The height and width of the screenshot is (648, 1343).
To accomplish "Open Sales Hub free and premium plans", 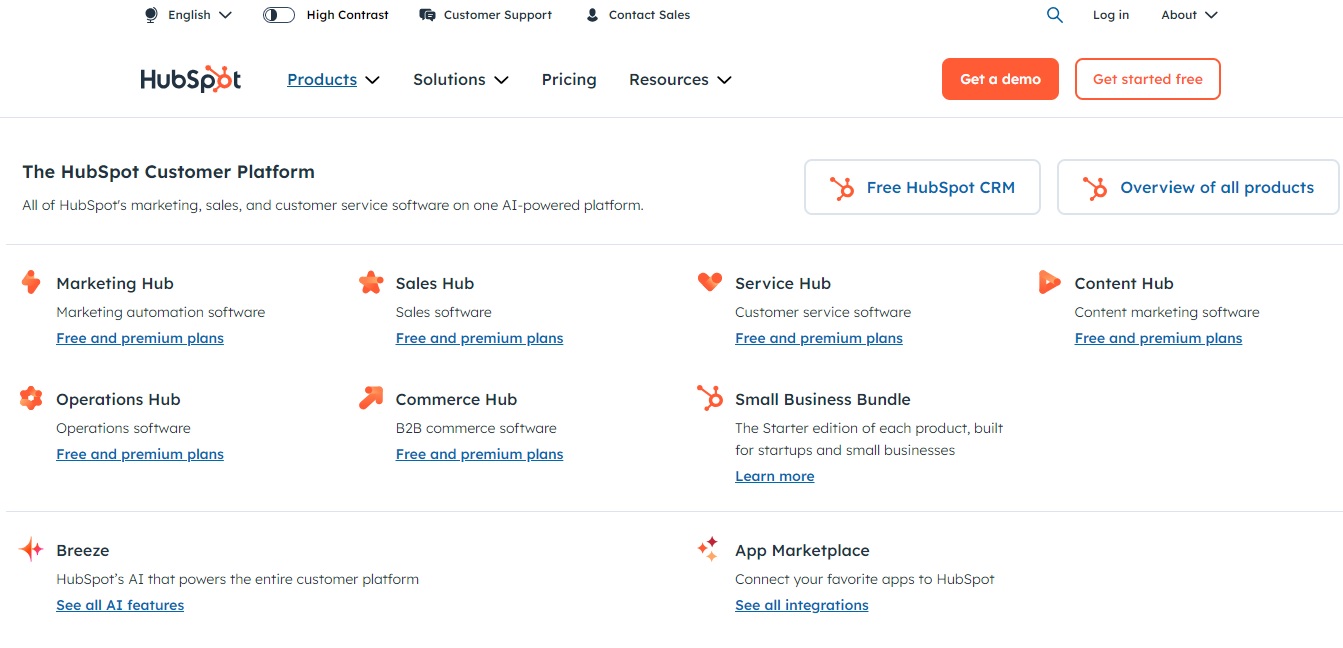I will pos(479,338).
